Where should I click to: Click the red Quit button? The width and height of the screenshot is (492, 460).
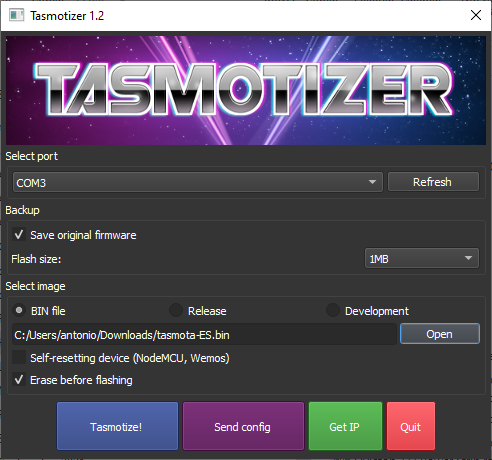[x=411, y=426]
